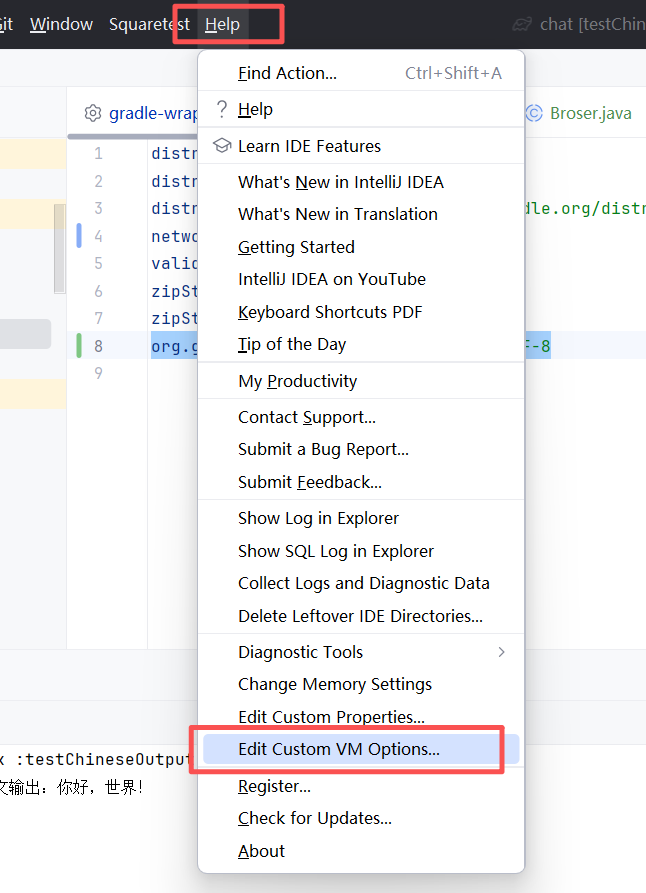Open My Productivity
Screen dimensions: 646x893
tap(361, 381)
